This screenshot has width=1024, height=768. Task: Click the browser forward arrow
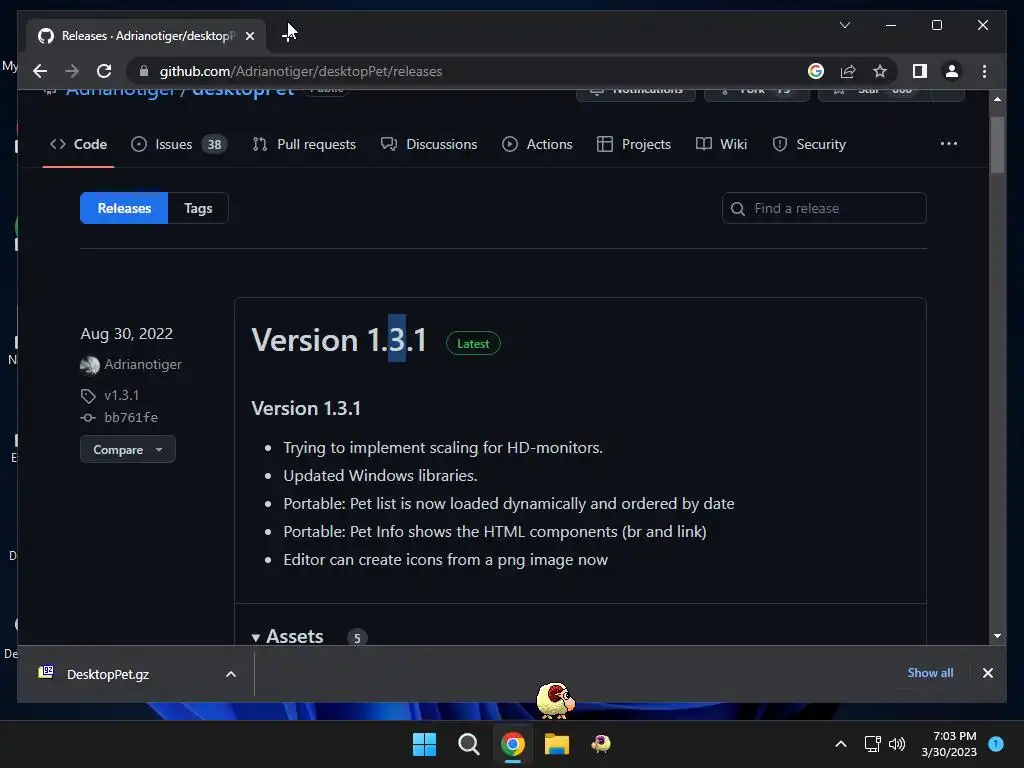(72, 71)
